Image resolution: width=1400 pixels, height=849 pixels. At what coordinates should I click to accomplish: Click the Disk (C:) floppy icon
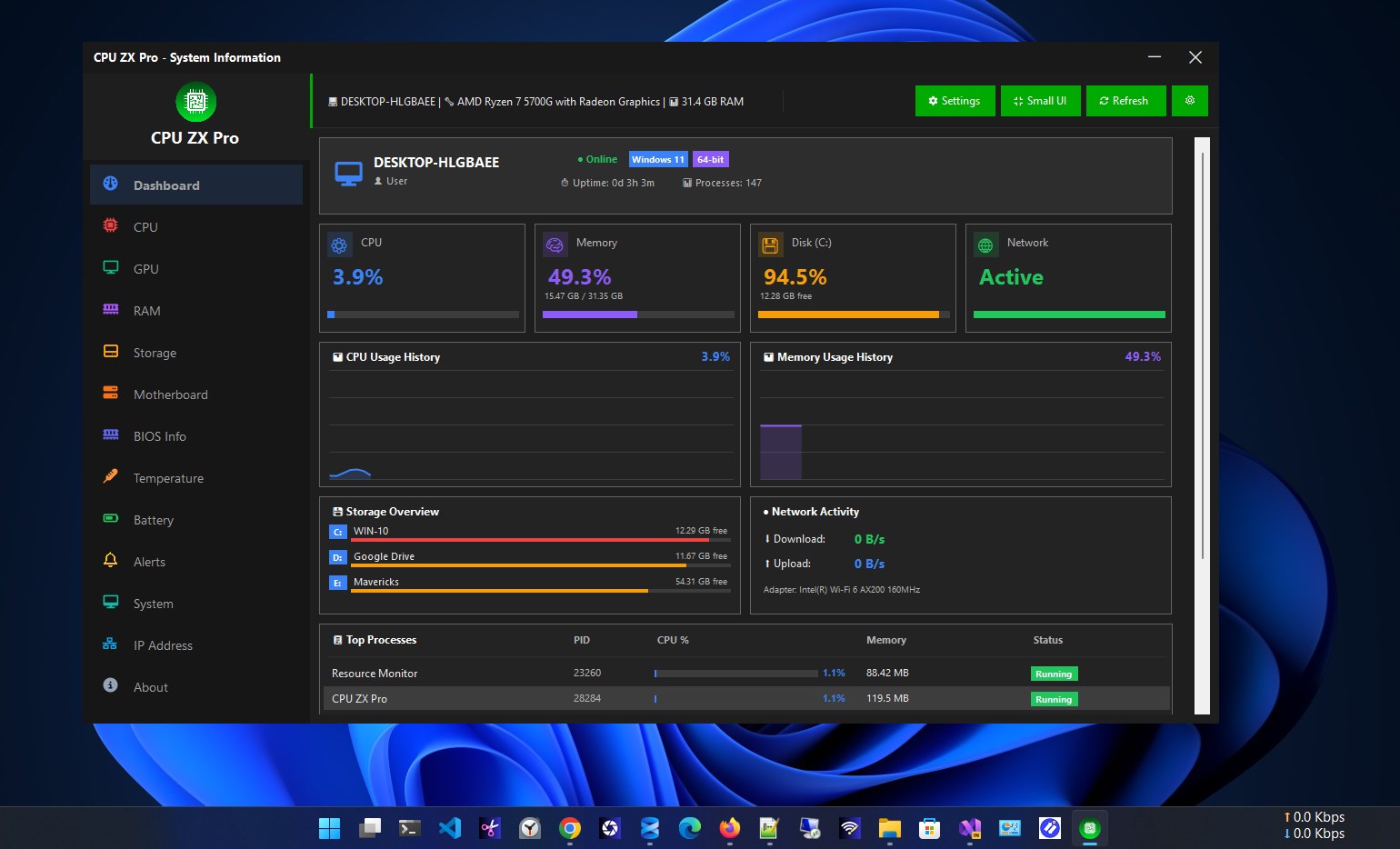[770, 245]
